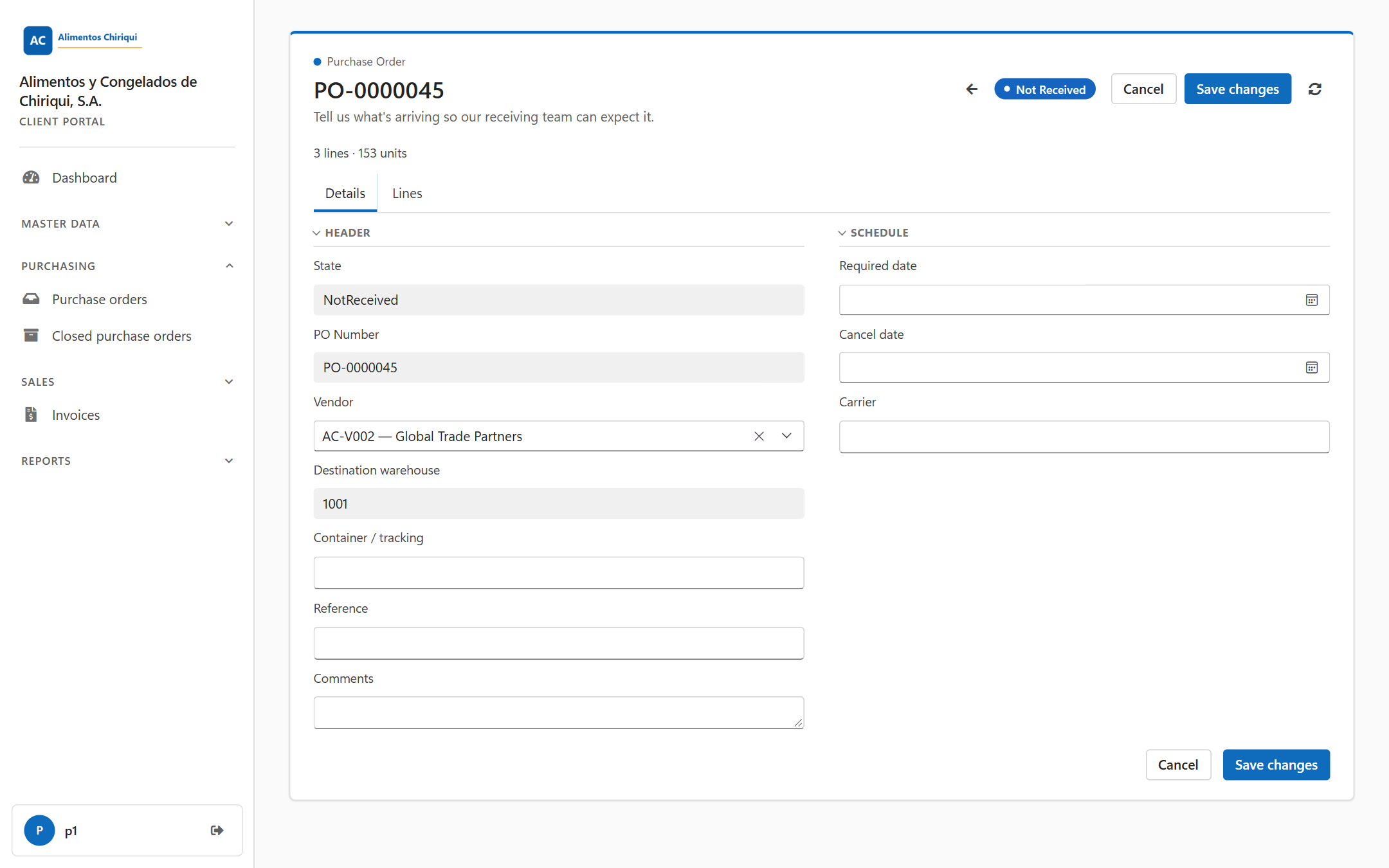Image resolution: width=1389 pixels, height=868 pixels.
Task: Open the Vendor dropdown arrow
Action: [x=786, y=436]
